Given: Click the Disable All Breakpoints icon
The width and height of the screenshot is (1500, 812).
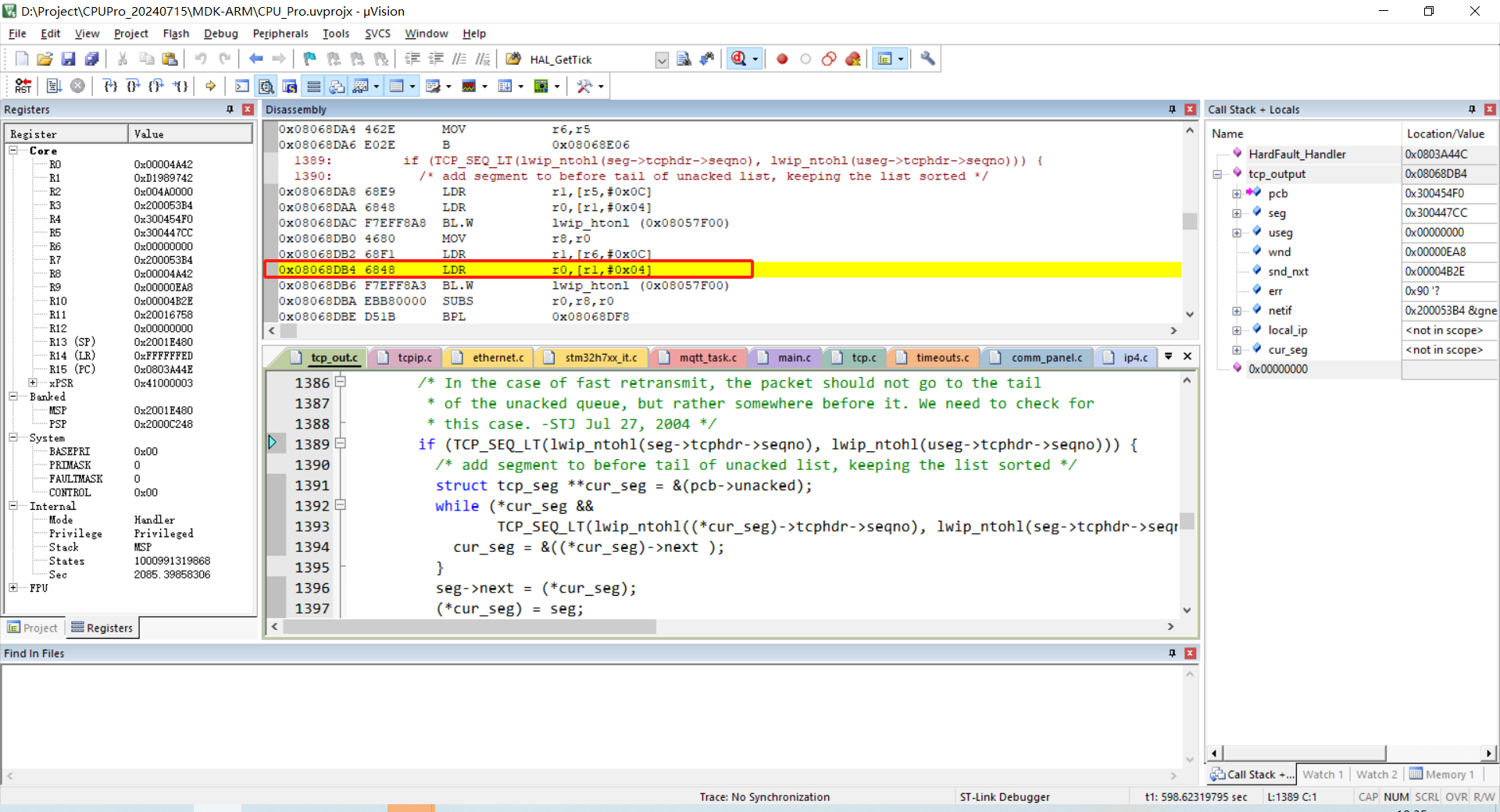Looking at the screenshot, I should 829,59.
